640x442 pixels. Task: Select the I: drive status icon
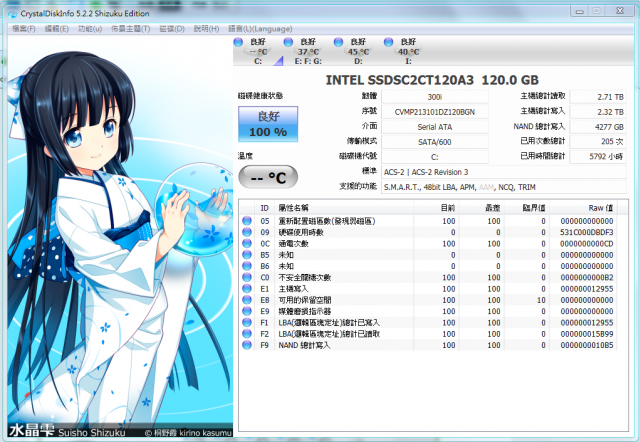389,42
